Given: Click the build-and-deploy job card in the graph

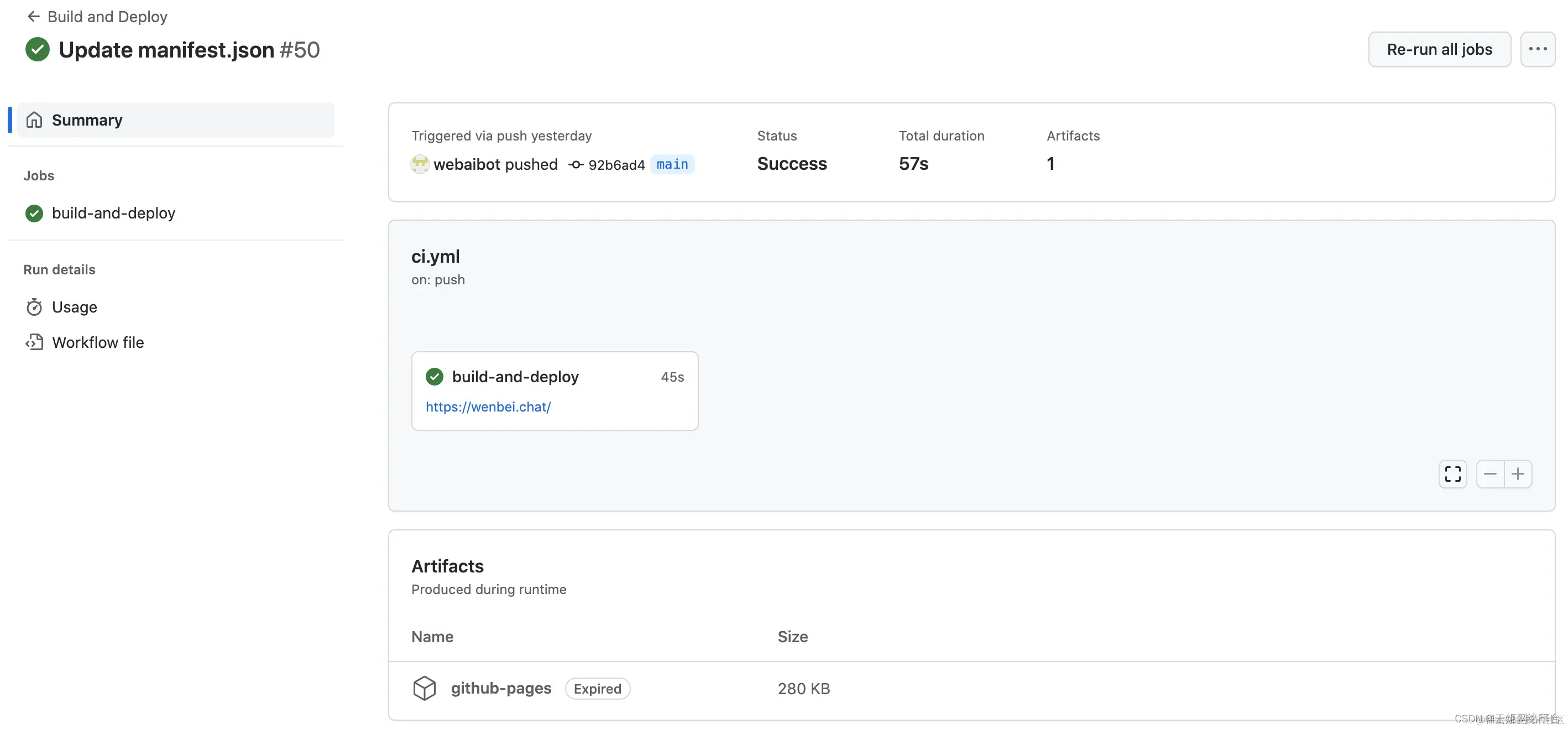Looking at the screenshot, I should click(515, 377).
